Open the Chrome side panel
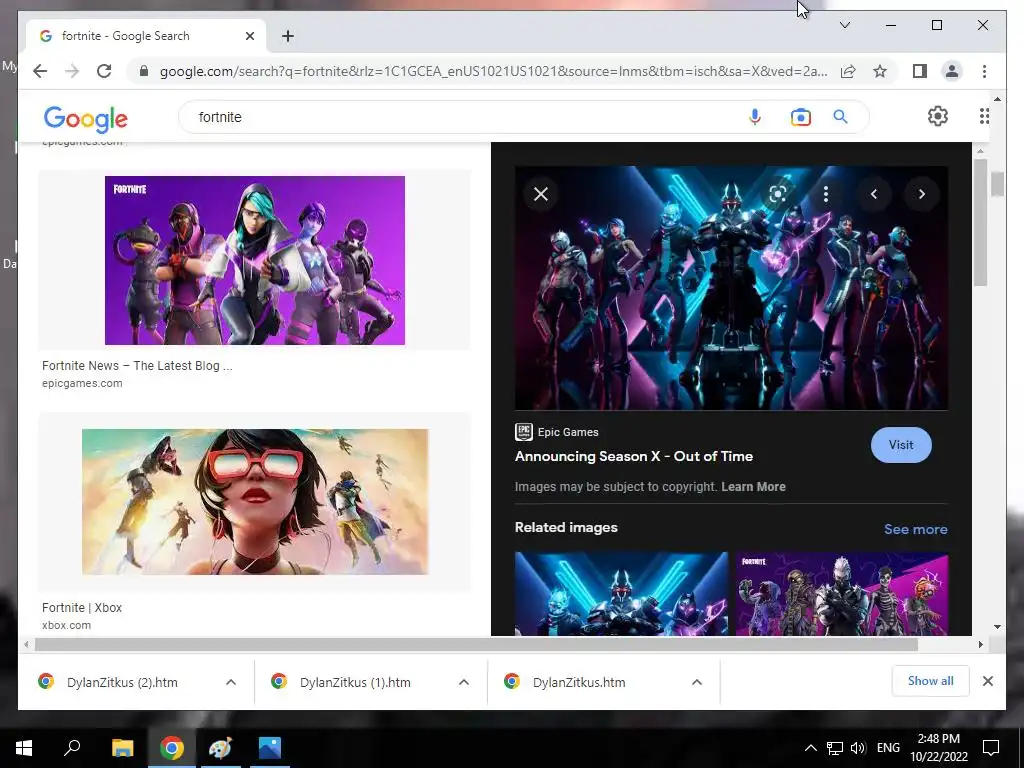1024x768 pixels. tap(920, 71)
